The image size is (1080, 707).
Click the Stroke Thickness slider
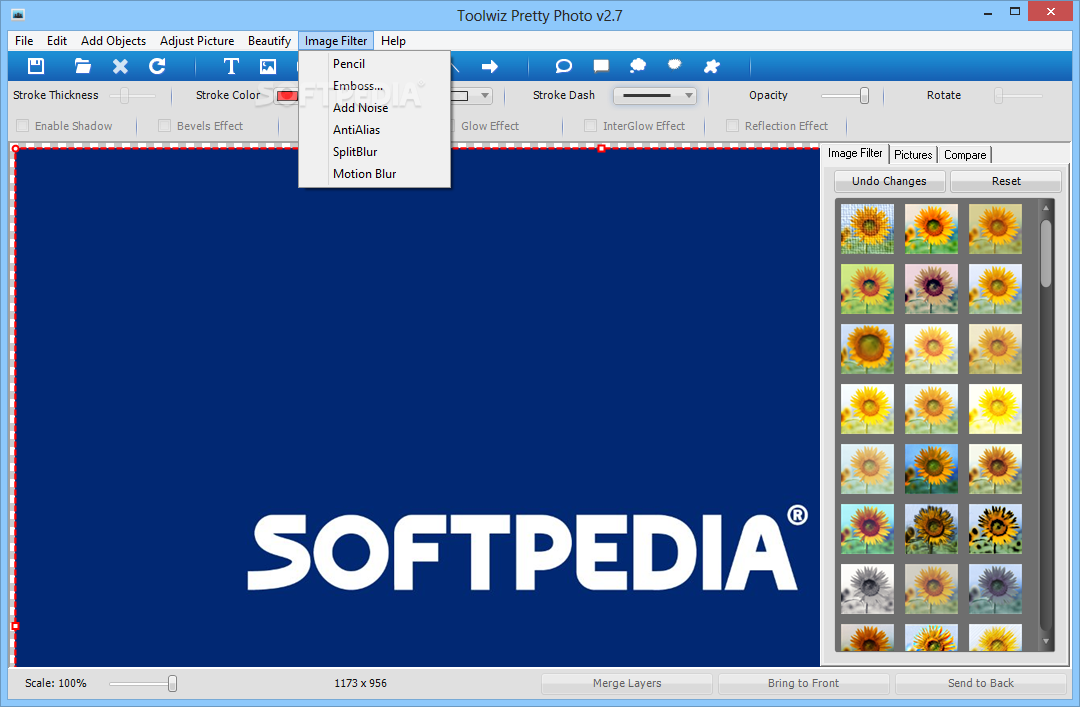coord(132,96)
